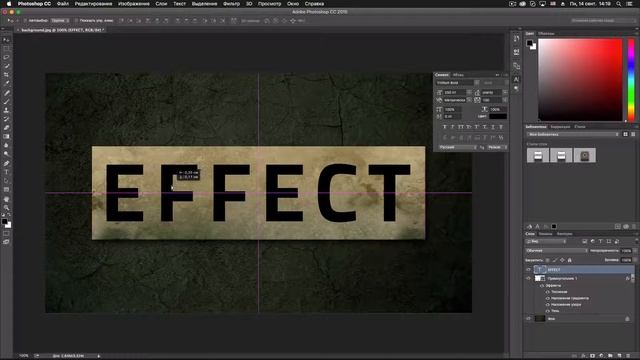This screenshot has width=640, height=360.
Task: Hide the EFFECT text layer
Action: coord(529,269)
